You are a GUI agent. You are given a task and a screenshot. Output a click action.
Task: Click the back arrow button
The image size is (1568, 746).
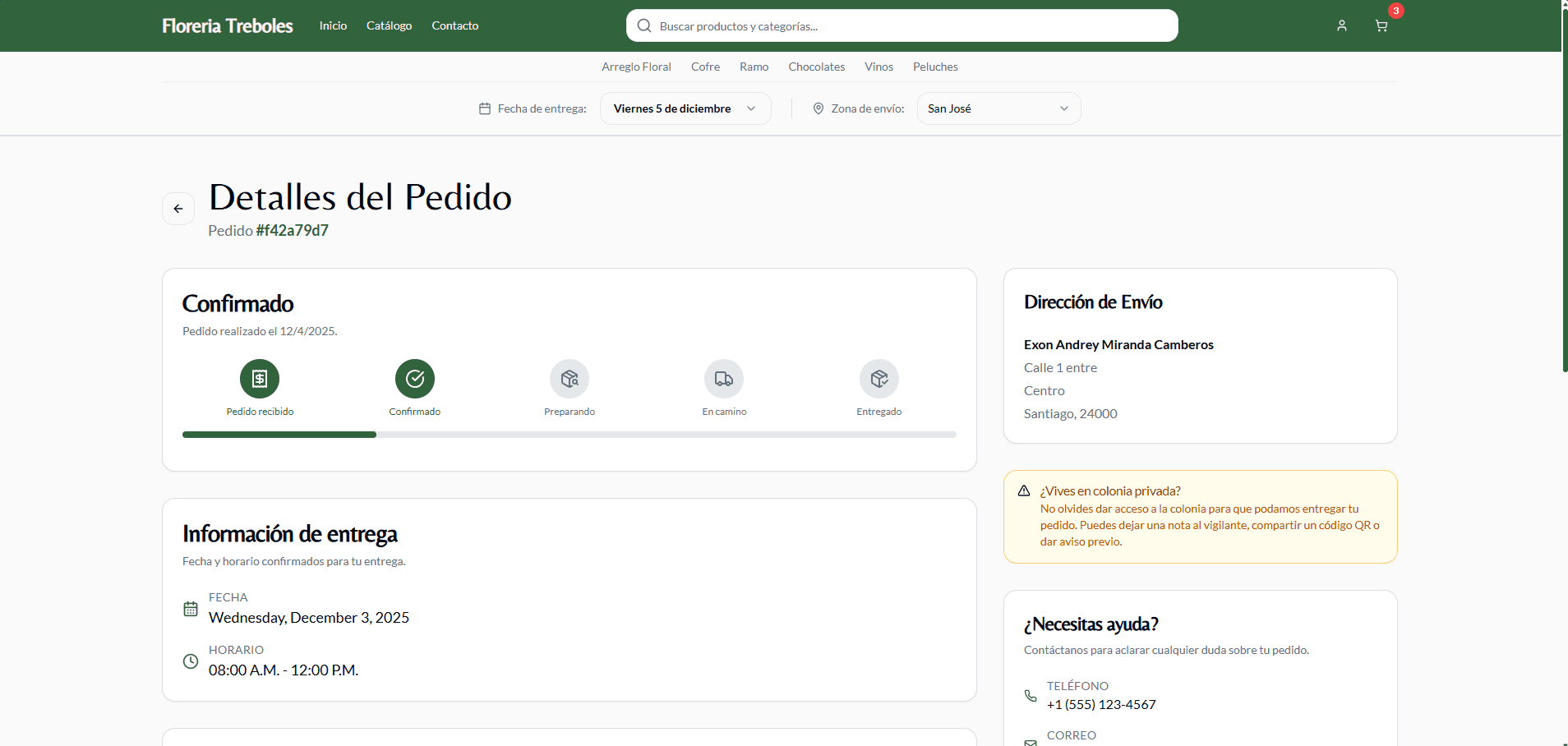[178, 209]
